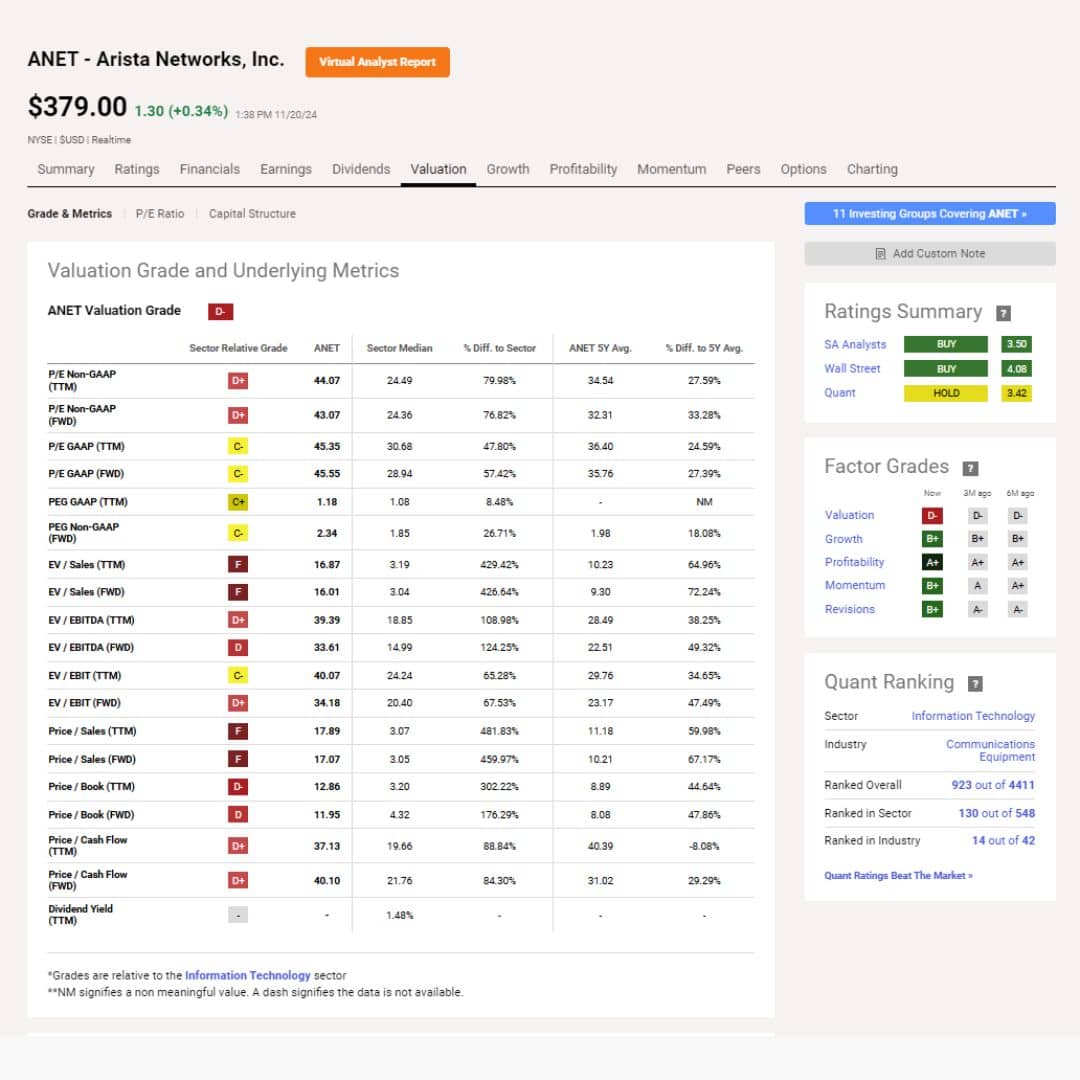Viewport: 1080px width, 1080px height.
Task: Open the Dividends tab
Action: [x=361, y=169]
